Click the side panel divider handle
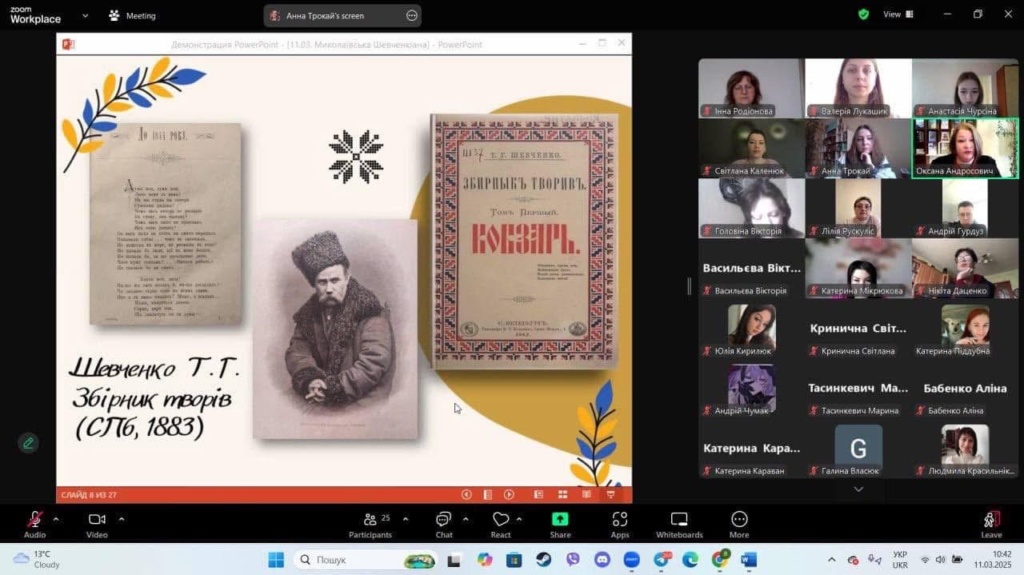Viewport: 1024px width, 575px height. point(689,286)
